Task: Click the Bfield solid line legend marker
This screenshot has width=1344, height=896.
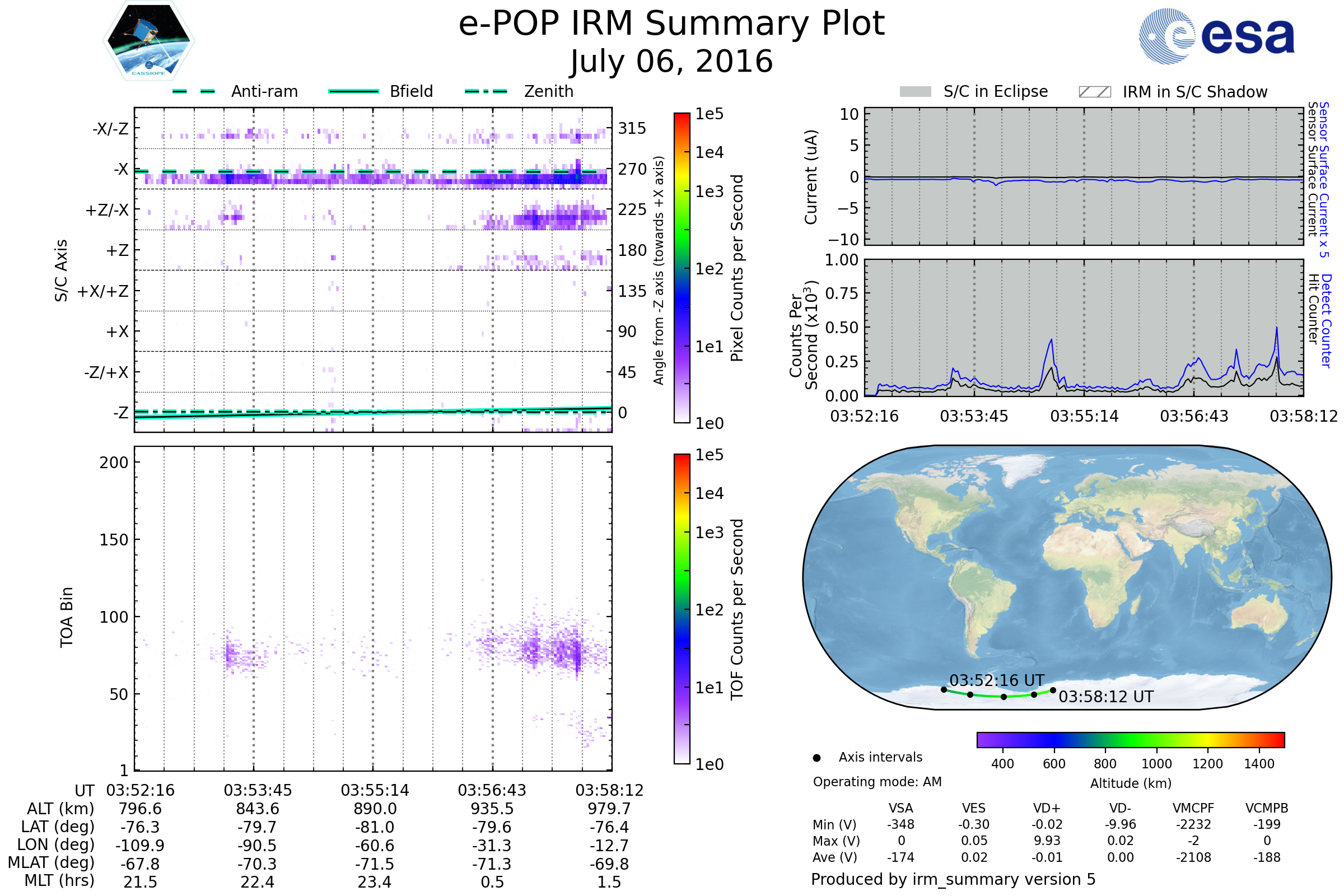Action: click(353, 91)
